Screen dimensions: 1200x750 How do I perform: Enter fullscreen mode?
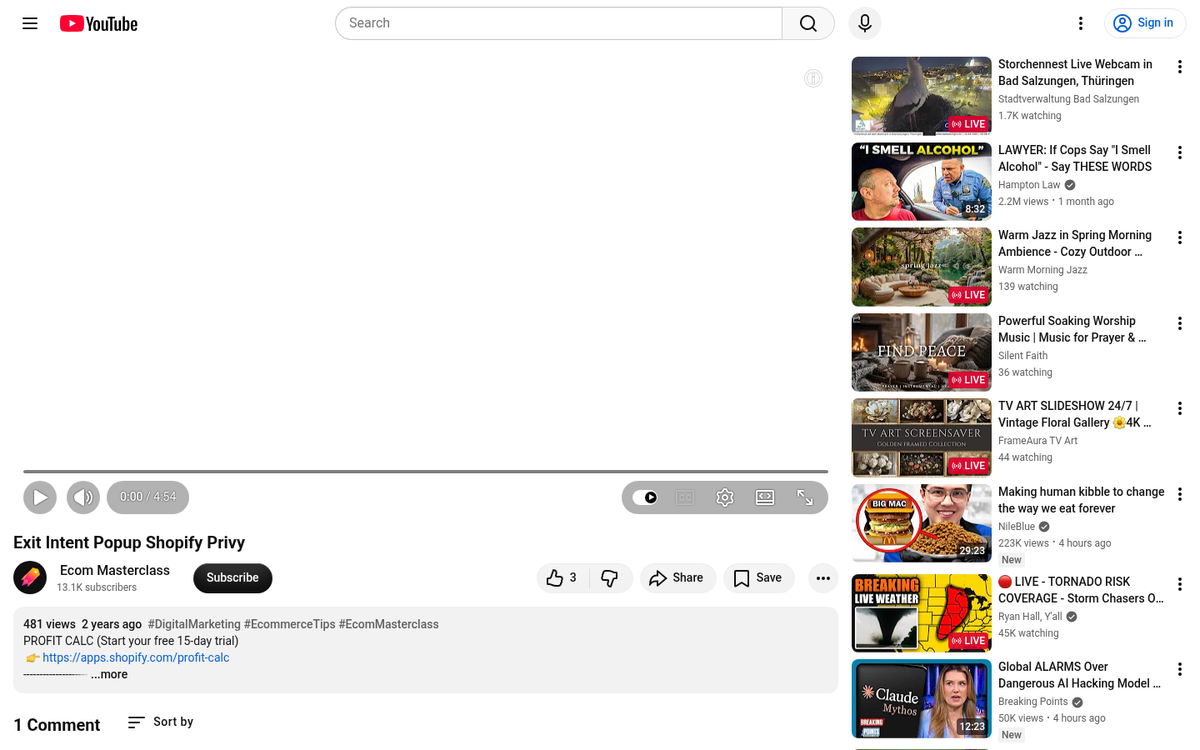[805, 497]
